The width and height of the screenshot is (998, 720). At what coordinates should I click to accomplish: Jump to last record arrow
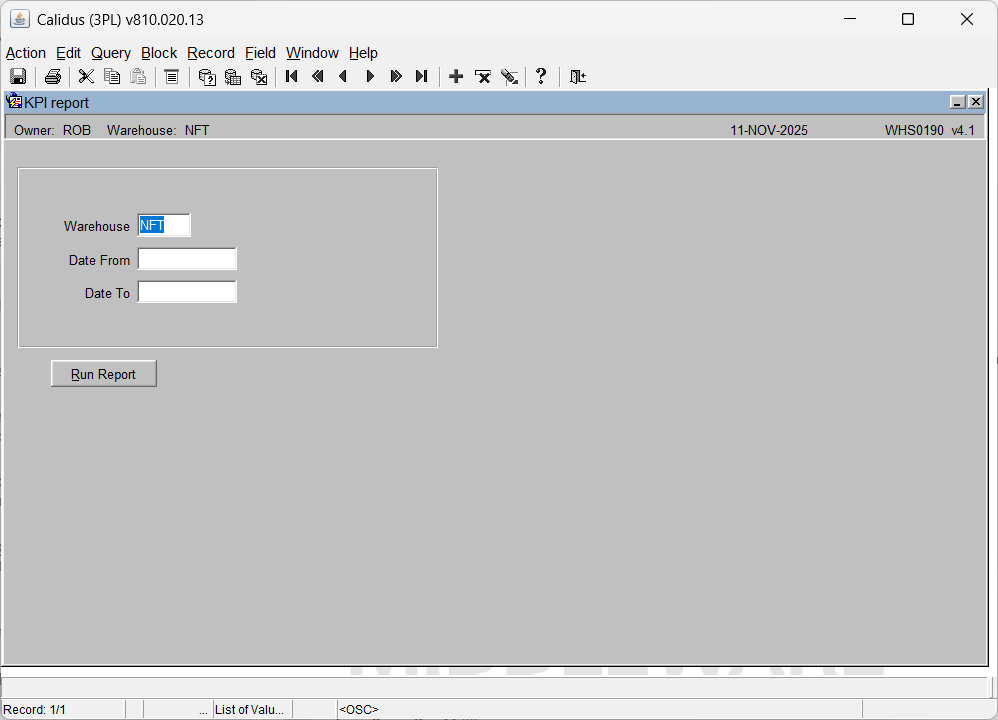tap(422, 77)
